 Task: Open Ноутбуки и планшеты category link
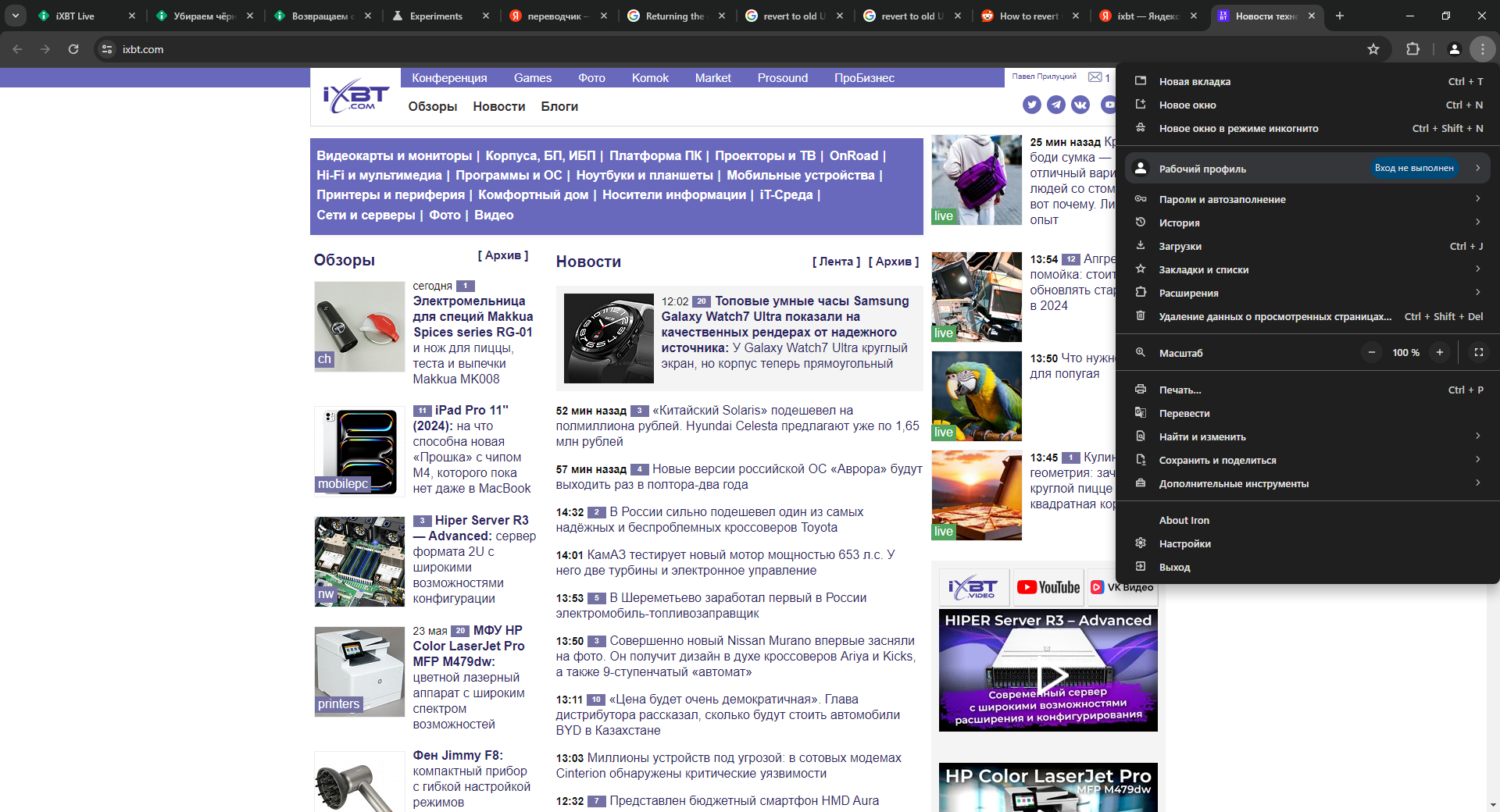645,175
